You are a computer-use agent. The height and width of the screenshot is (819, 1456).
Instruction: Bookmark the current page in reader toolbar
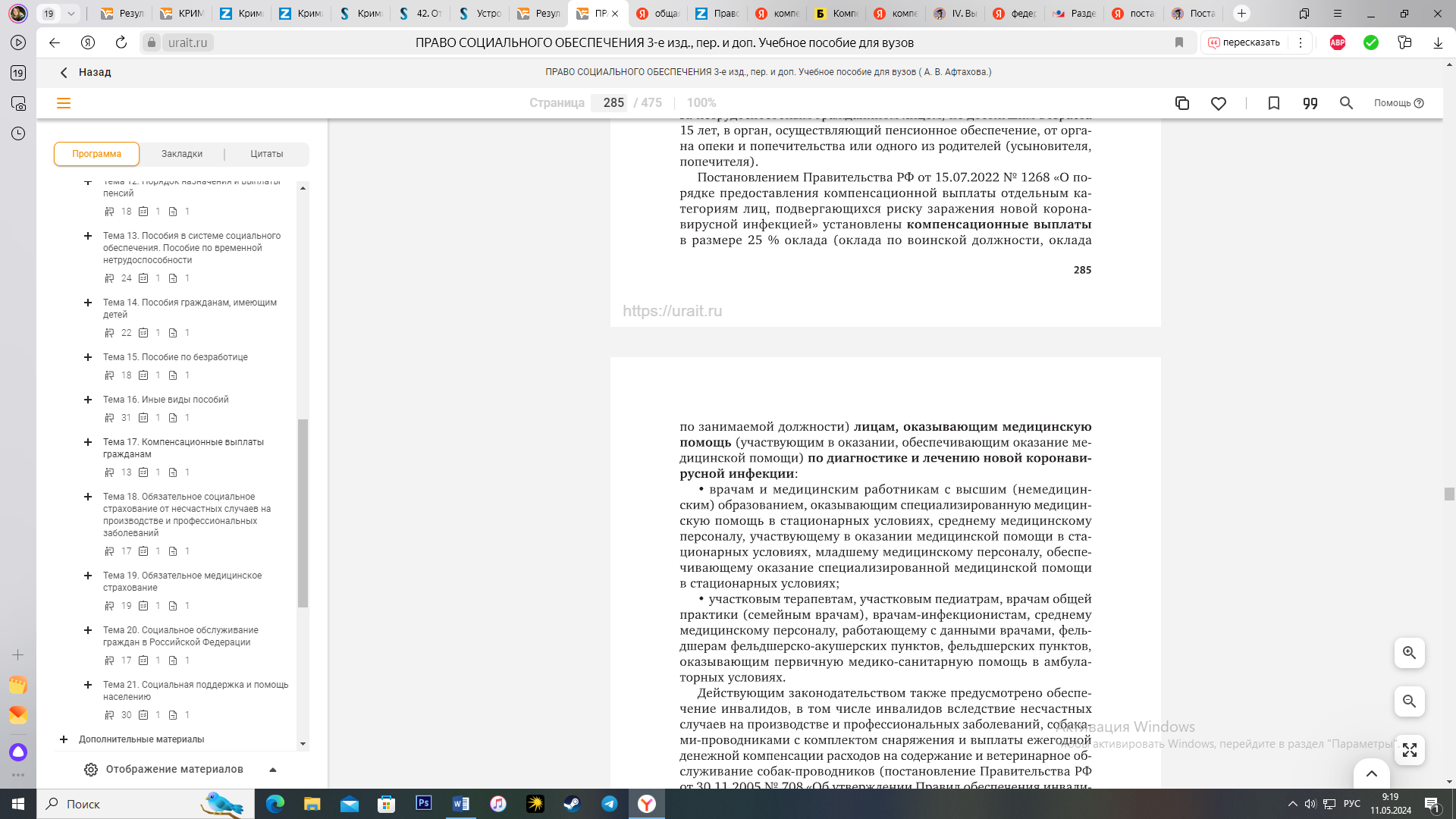[x=1274, y=103]
